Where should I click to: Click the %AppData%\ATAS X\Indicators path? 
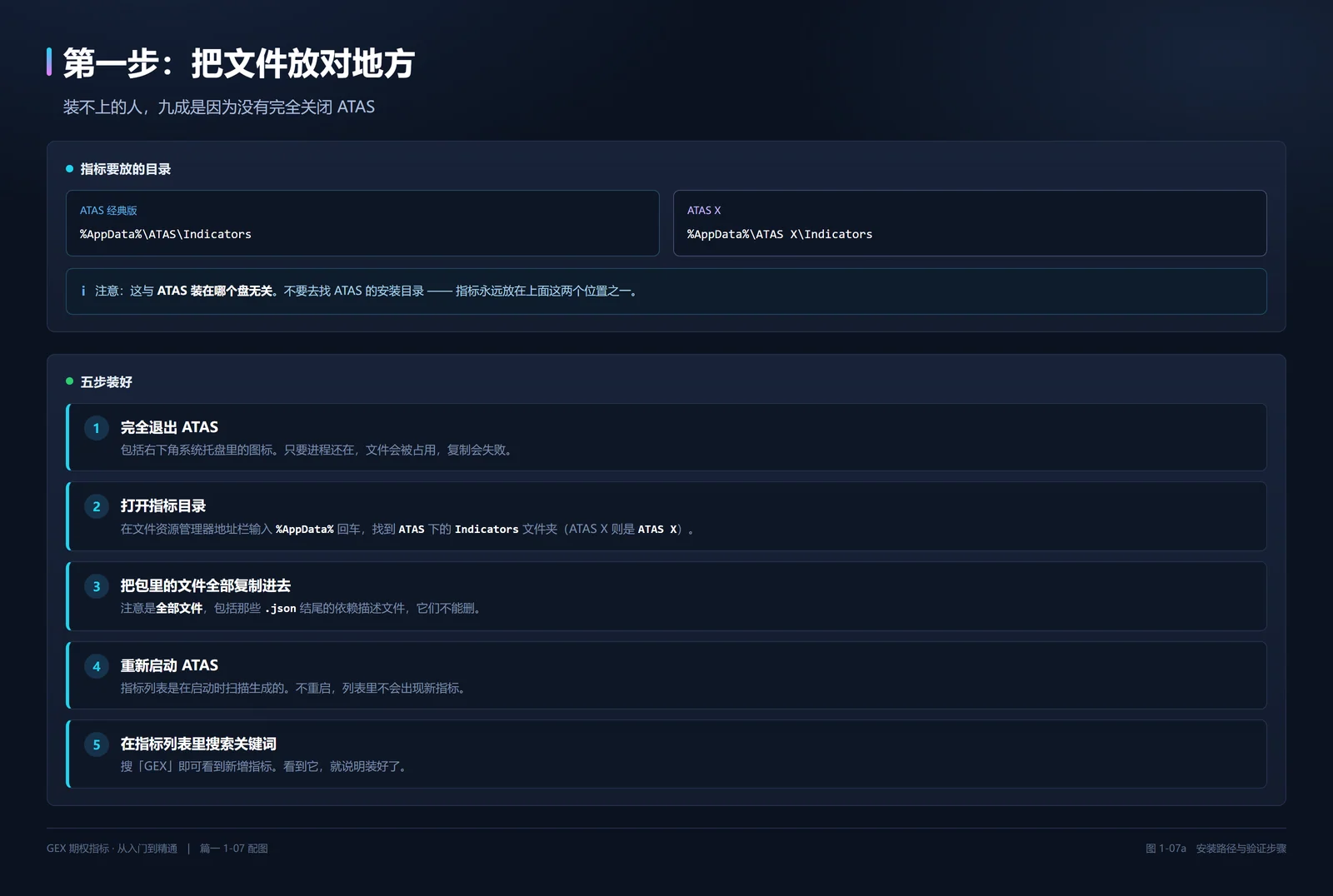(x=780, y=235)
